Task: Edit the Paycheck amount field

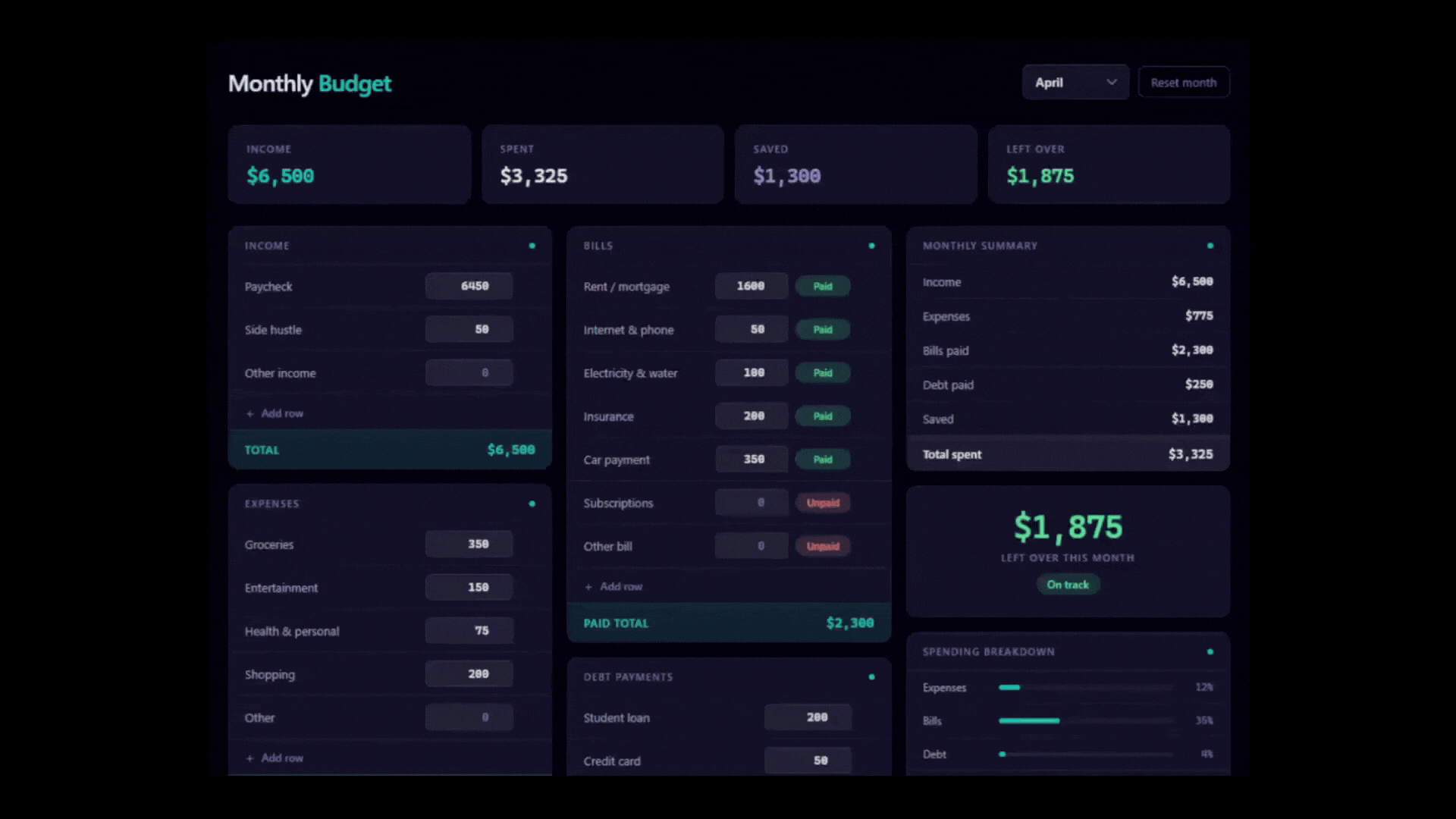Action: point(469,286)
